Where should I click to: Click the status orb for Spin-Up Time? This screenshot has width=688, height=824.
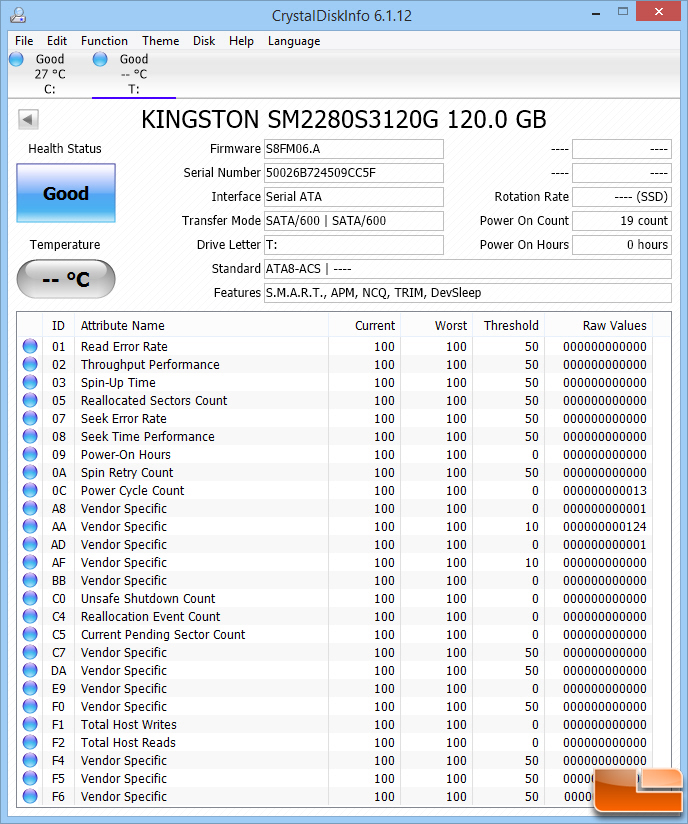pyautogui.click(x=30, y=382)
